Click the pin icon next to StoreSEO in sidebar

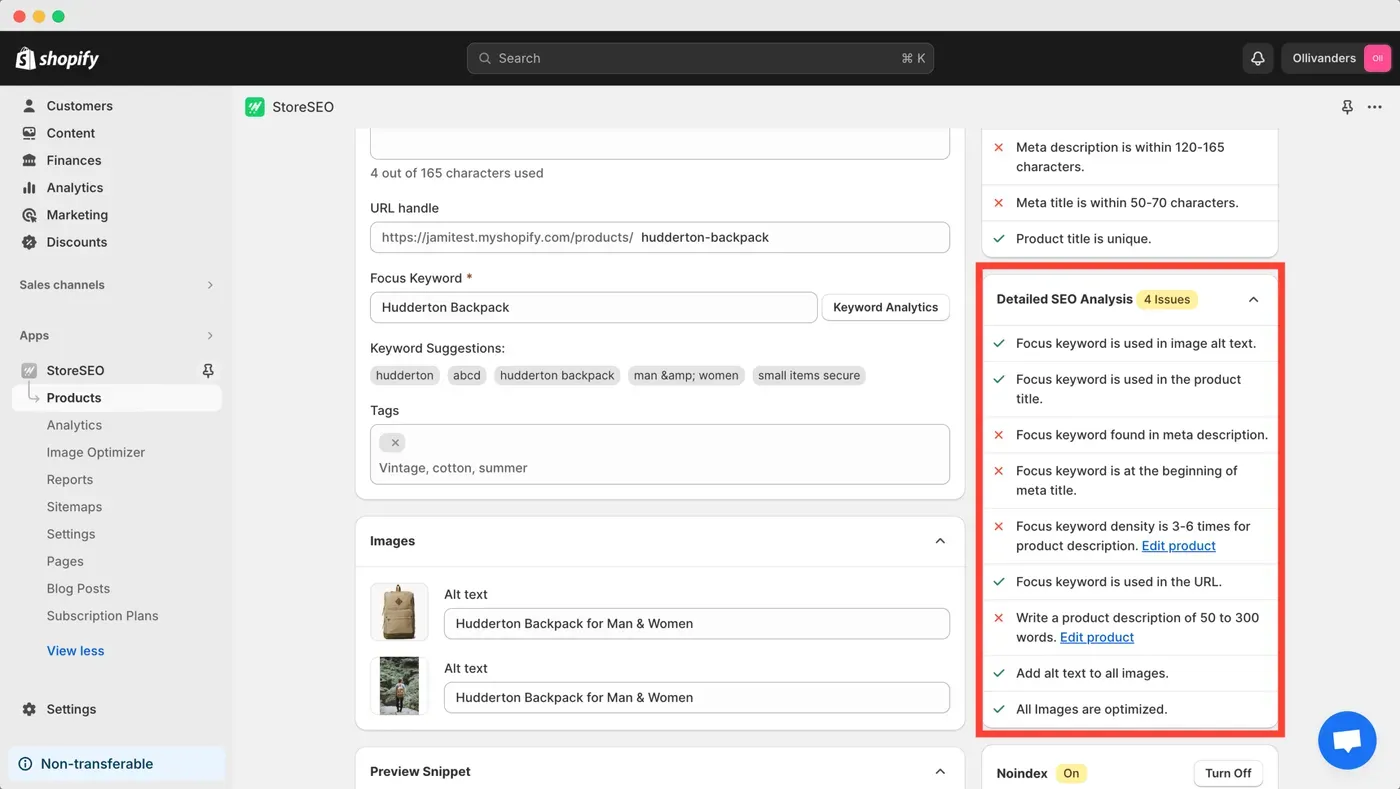pyautogui.click(x=208, y=371)
